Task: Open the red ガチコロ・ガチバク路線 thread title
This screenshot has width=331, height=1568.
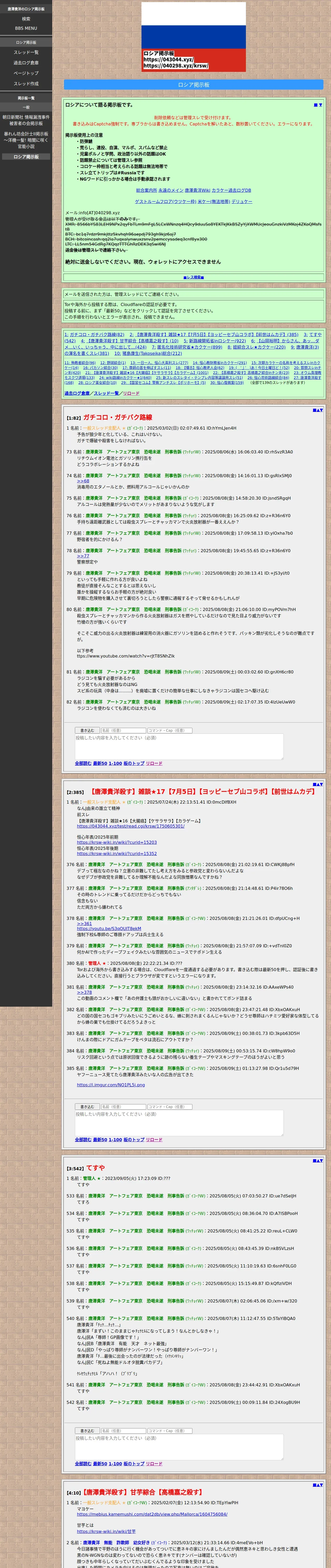Action: [117, 418]
